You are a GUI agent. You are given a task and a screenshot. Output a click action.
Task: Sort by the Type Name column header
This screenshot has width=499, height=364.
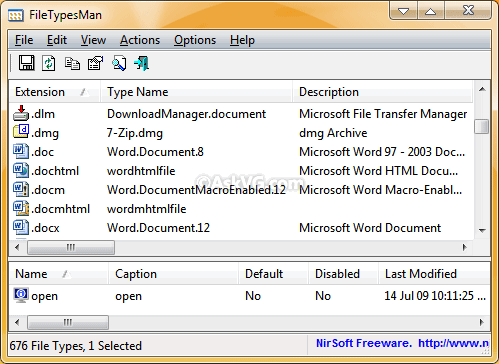(196, 92)
